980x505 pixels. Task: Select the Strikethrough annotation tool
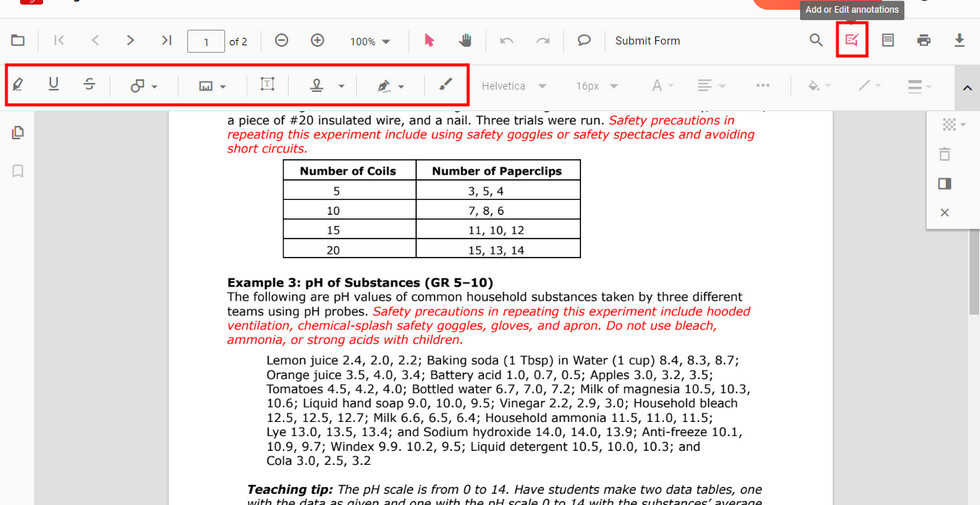tap(89, 86)
